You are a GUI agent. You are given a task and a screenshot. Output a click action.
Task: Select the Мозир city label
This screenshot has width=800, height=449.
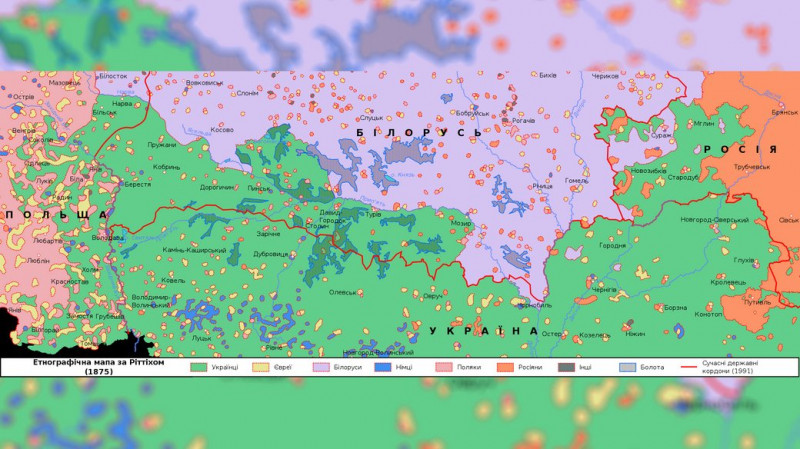tap(461, 222)
